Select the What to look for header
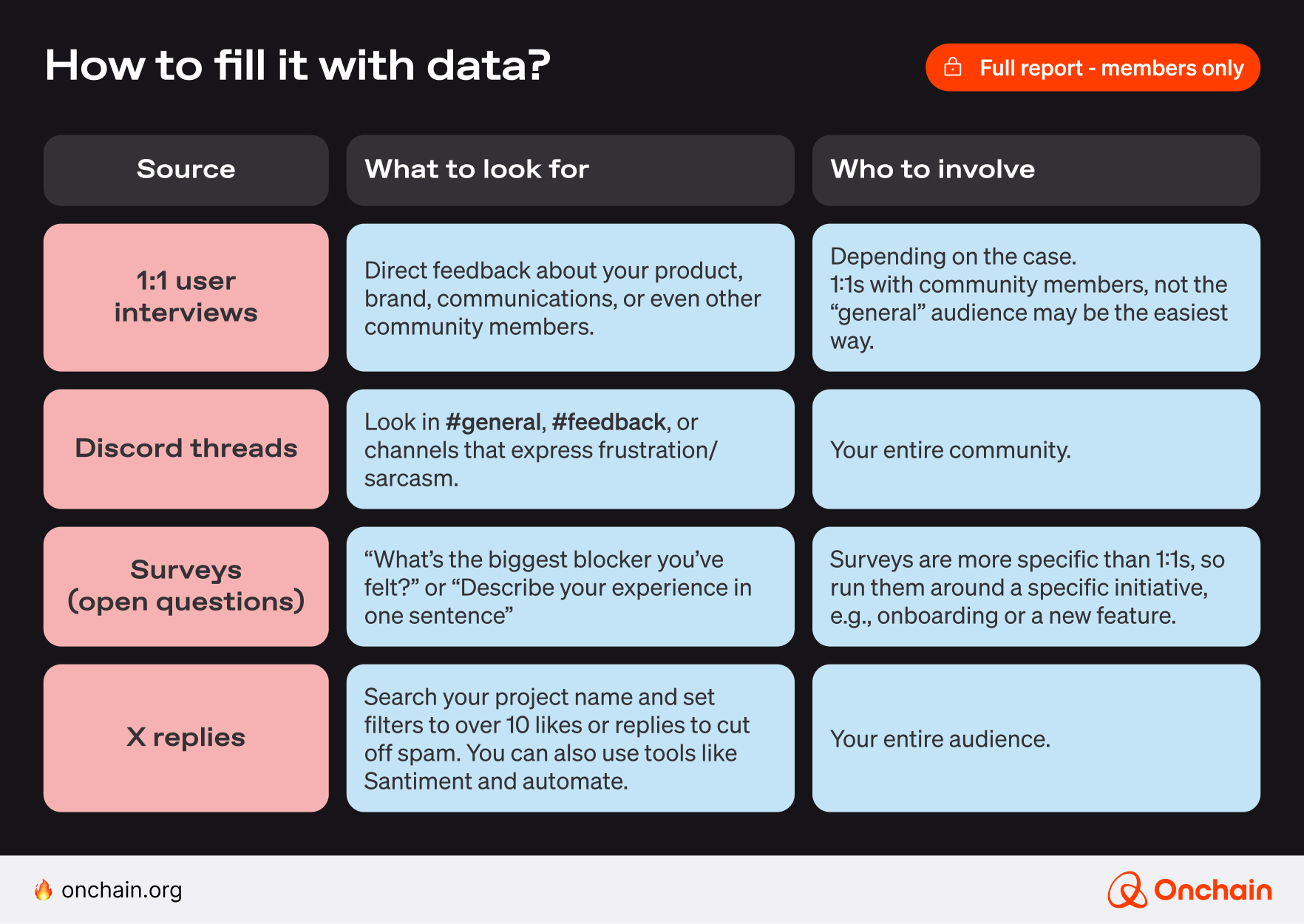Image resolution: width=1304 pixels, height=924 pixels. click(x=570, y=169)
